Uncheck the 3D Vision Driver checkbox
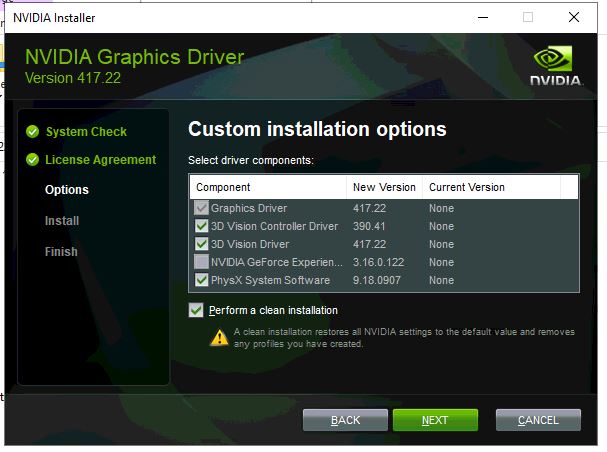Image resolution: width=607 pixels, height=452 pixels. (201, 244)
